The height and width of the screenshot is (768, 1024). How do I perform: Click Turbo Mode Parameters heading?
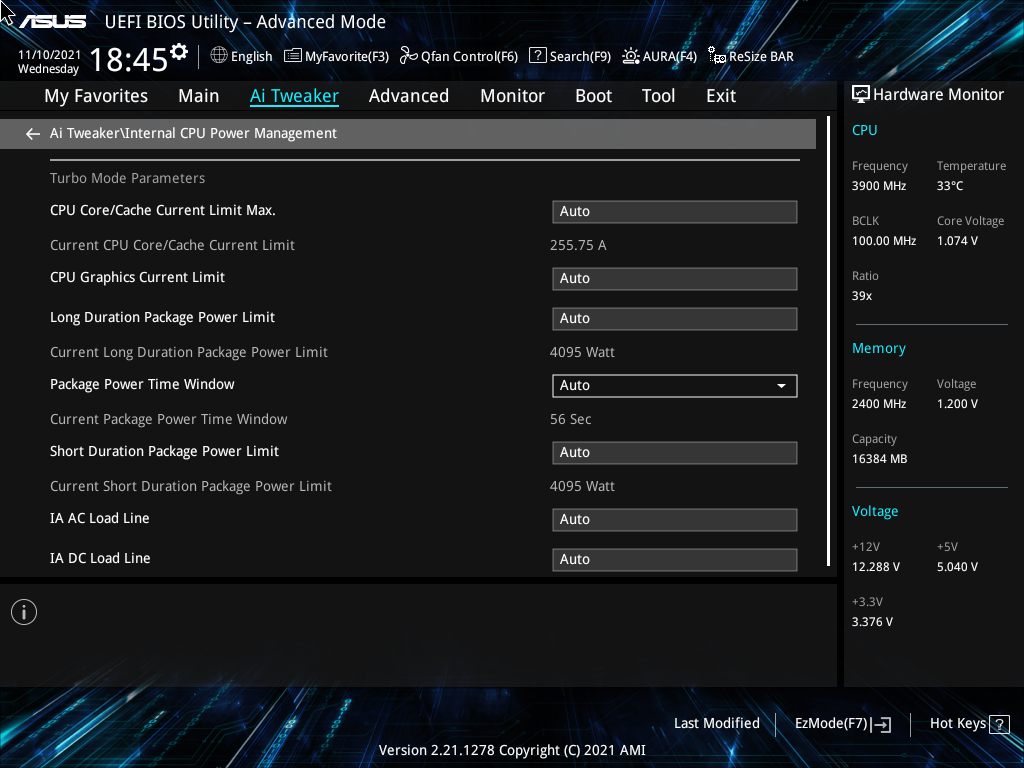click(x=127, y=178)
